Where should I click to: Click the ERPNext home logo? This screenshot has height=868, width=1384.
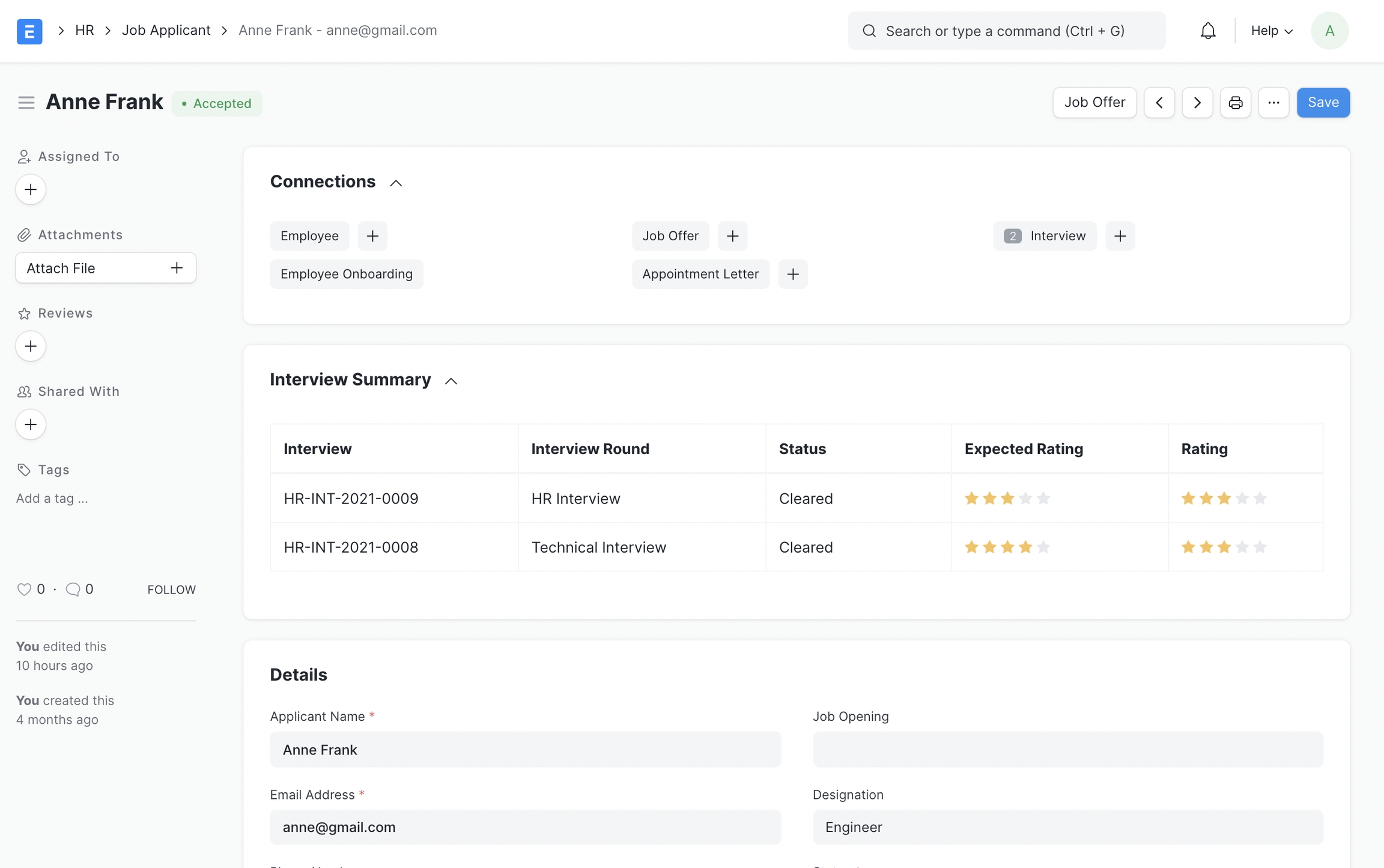(29, 31)
